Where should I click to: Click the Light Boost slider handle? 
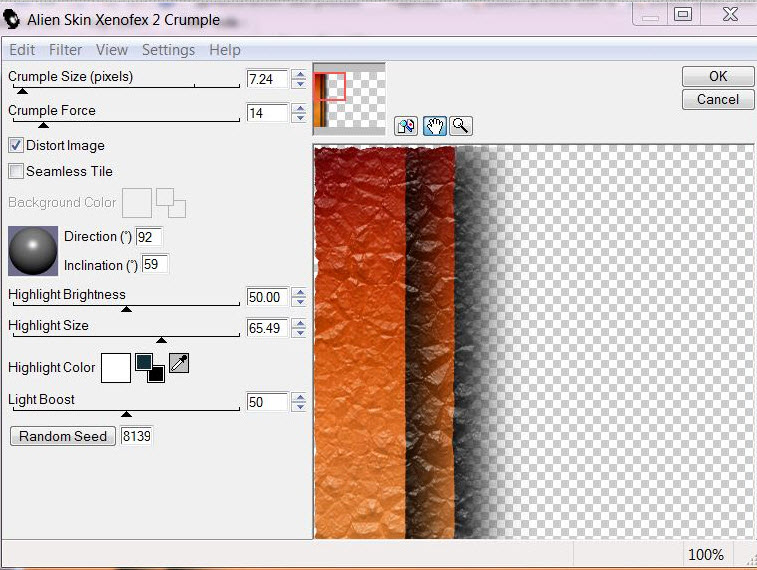[x=126, y=414]
